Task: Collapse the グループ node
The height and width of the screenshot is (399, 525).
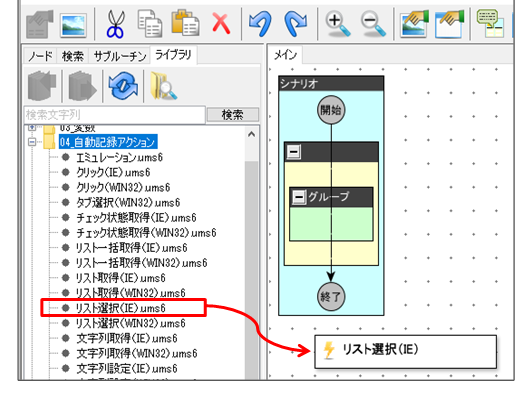Action: click(x=299, y=197)
